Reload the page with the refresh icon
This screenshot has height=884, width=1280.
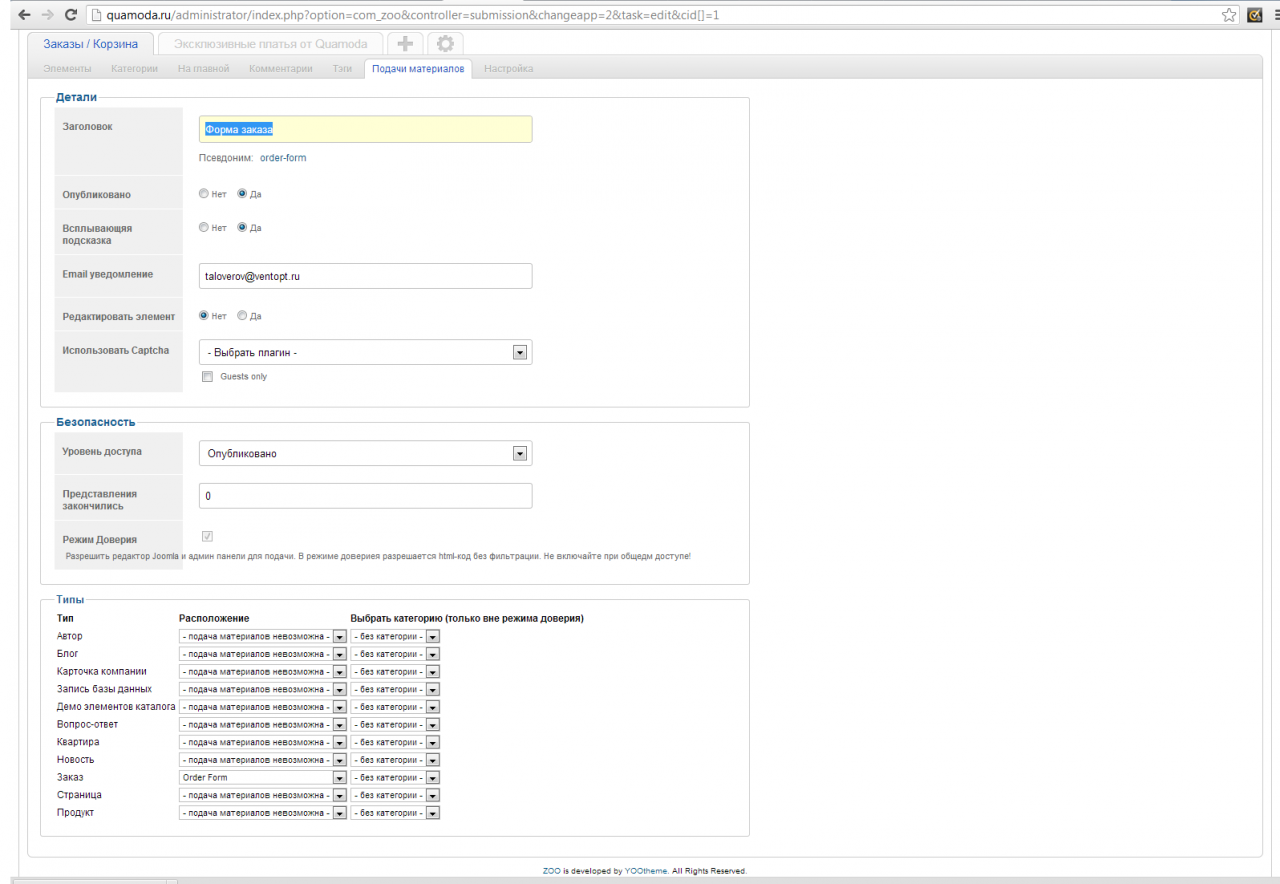pos(70,15)
